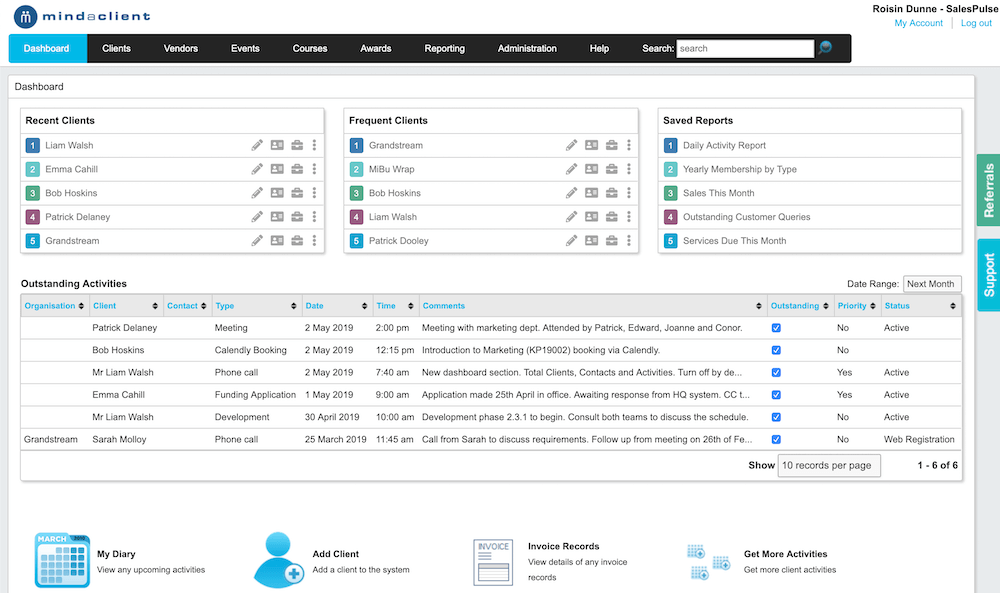The width and height of the screenshot is (1000, 593).
Task: Switch to the Dashboard tab
Action: click(x=47, y=48)
